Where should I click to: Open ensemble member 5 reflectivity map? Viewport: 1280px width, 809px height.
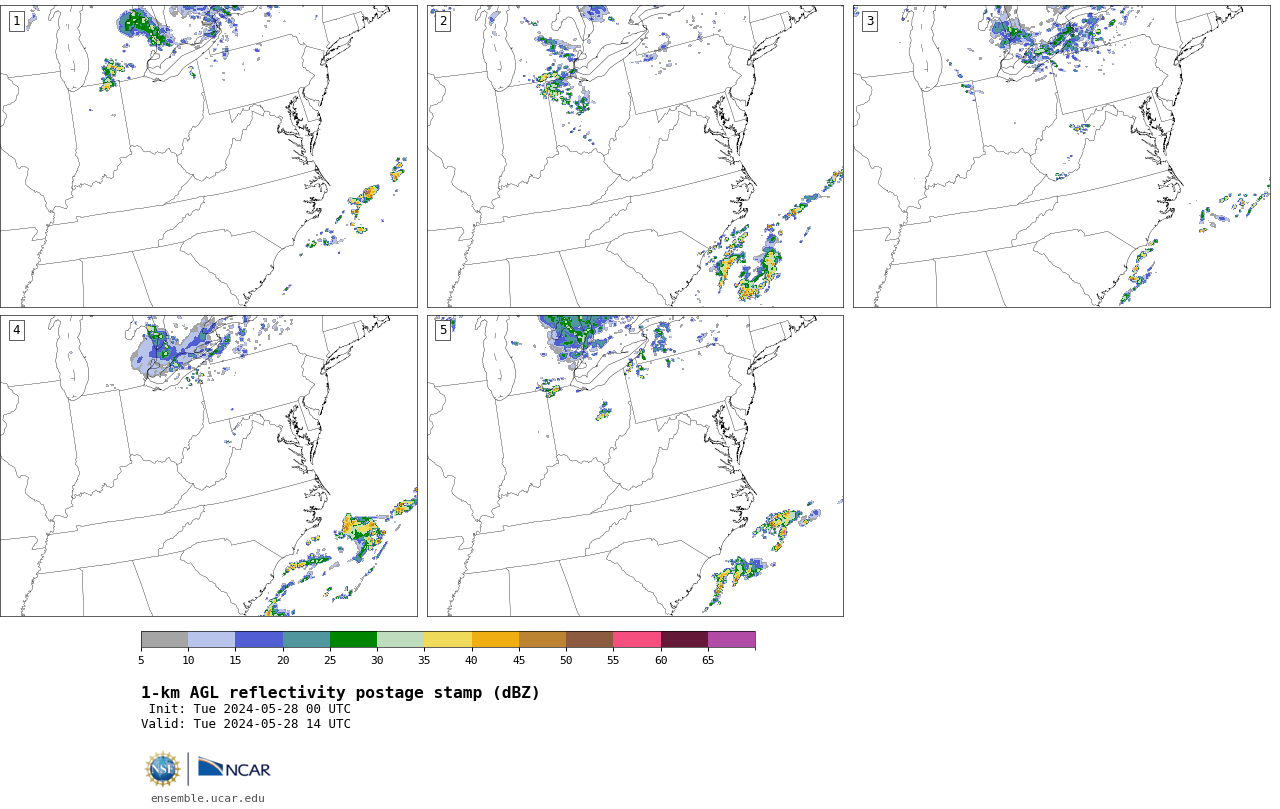click(635, 466)
